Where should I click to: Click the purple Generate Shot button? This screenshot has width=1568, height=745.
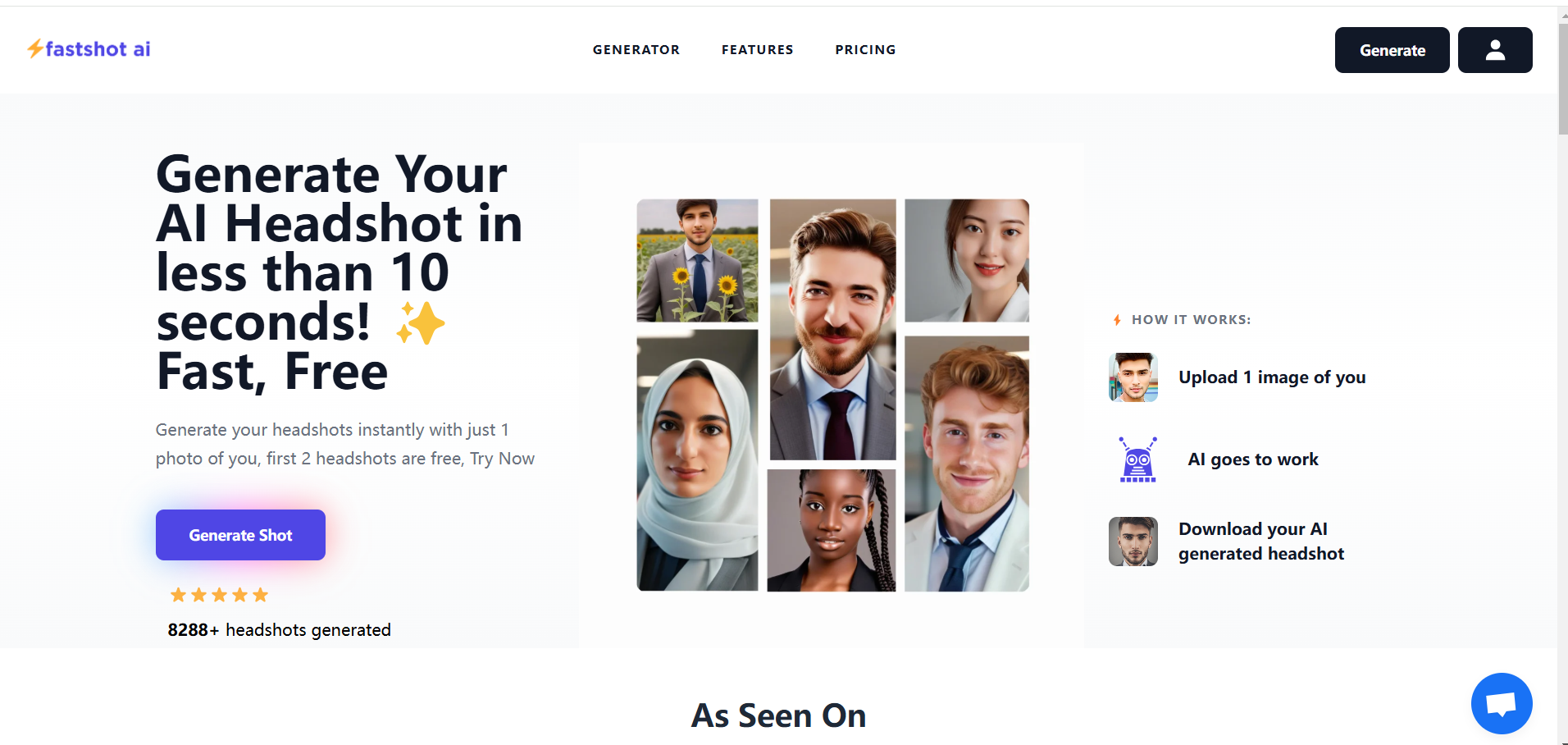240,535
